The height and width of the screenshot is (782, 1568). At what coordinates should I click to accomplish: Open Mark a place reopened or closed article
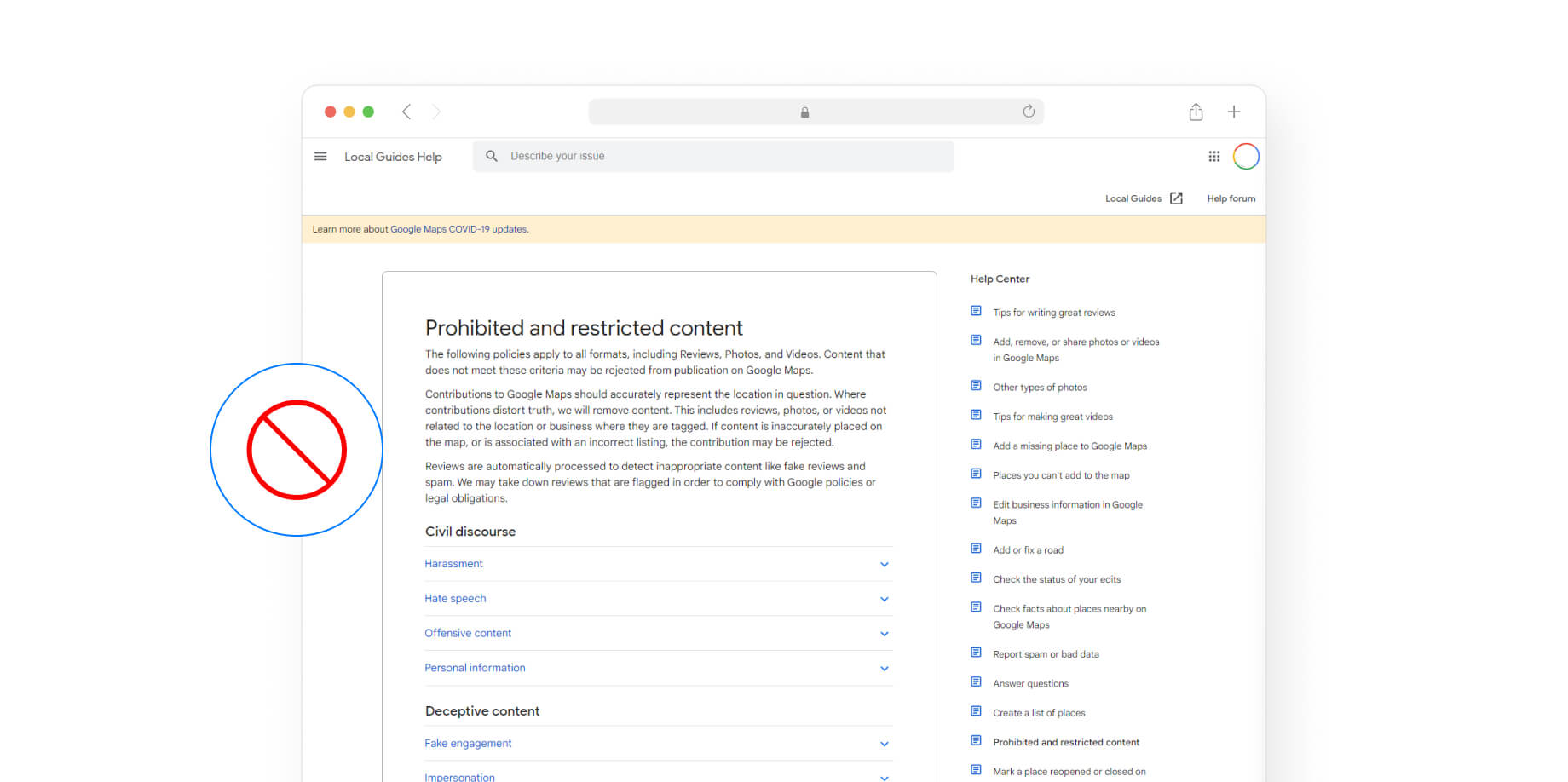(x=1069, y=772)
